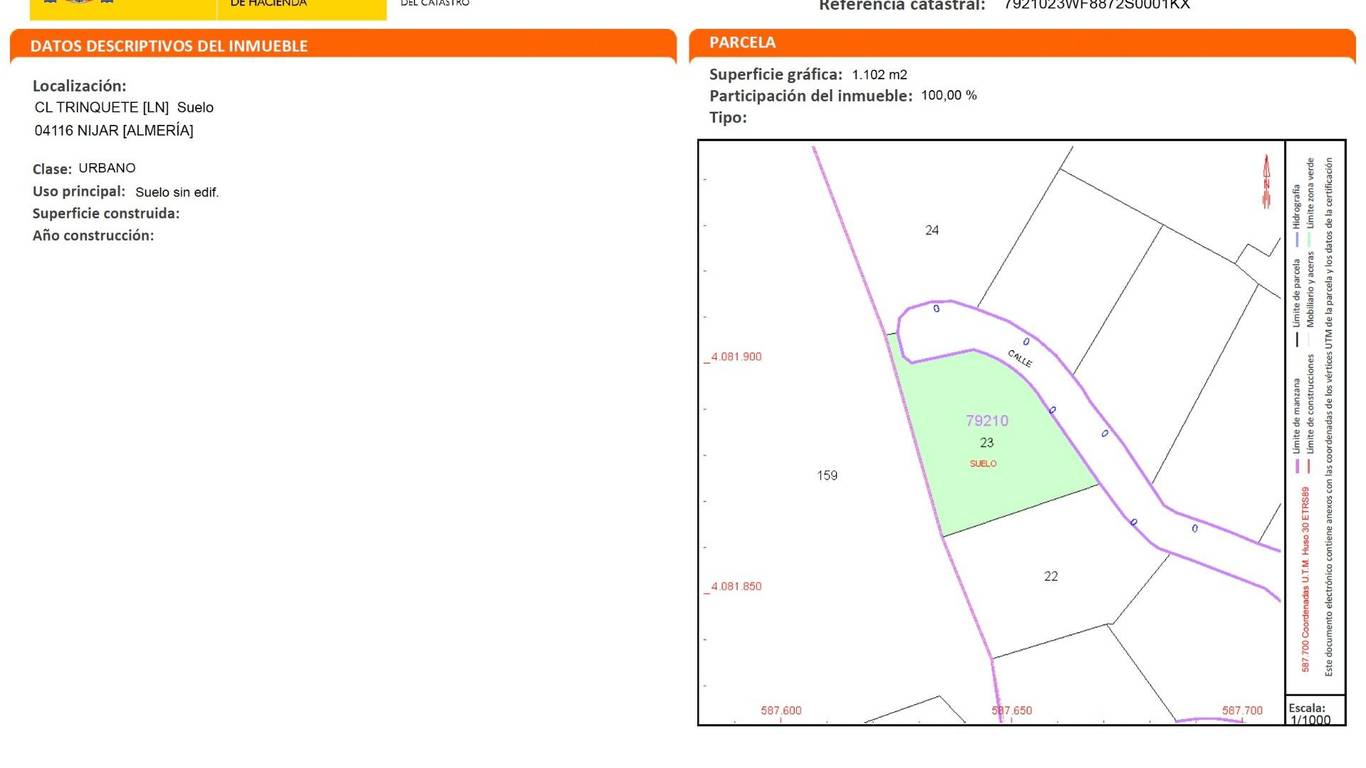Click the red SUELO label on parcel
This screenshot has width=1366, height=768.
point(983,464)
